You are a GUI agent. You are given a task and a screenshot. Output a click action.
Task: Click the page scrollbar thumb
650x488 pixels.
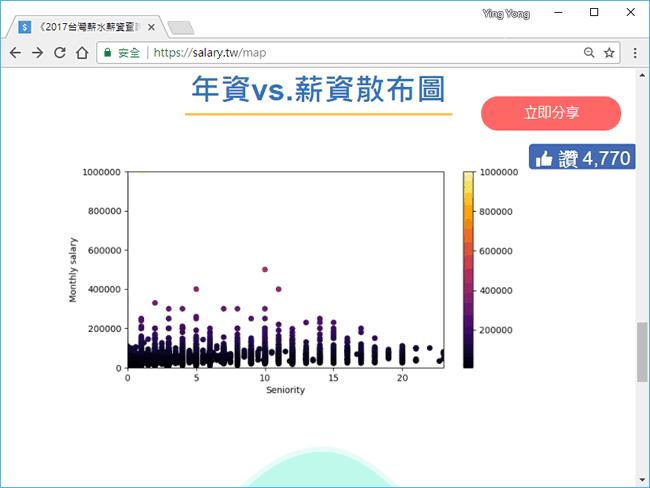tap(642, 352)
